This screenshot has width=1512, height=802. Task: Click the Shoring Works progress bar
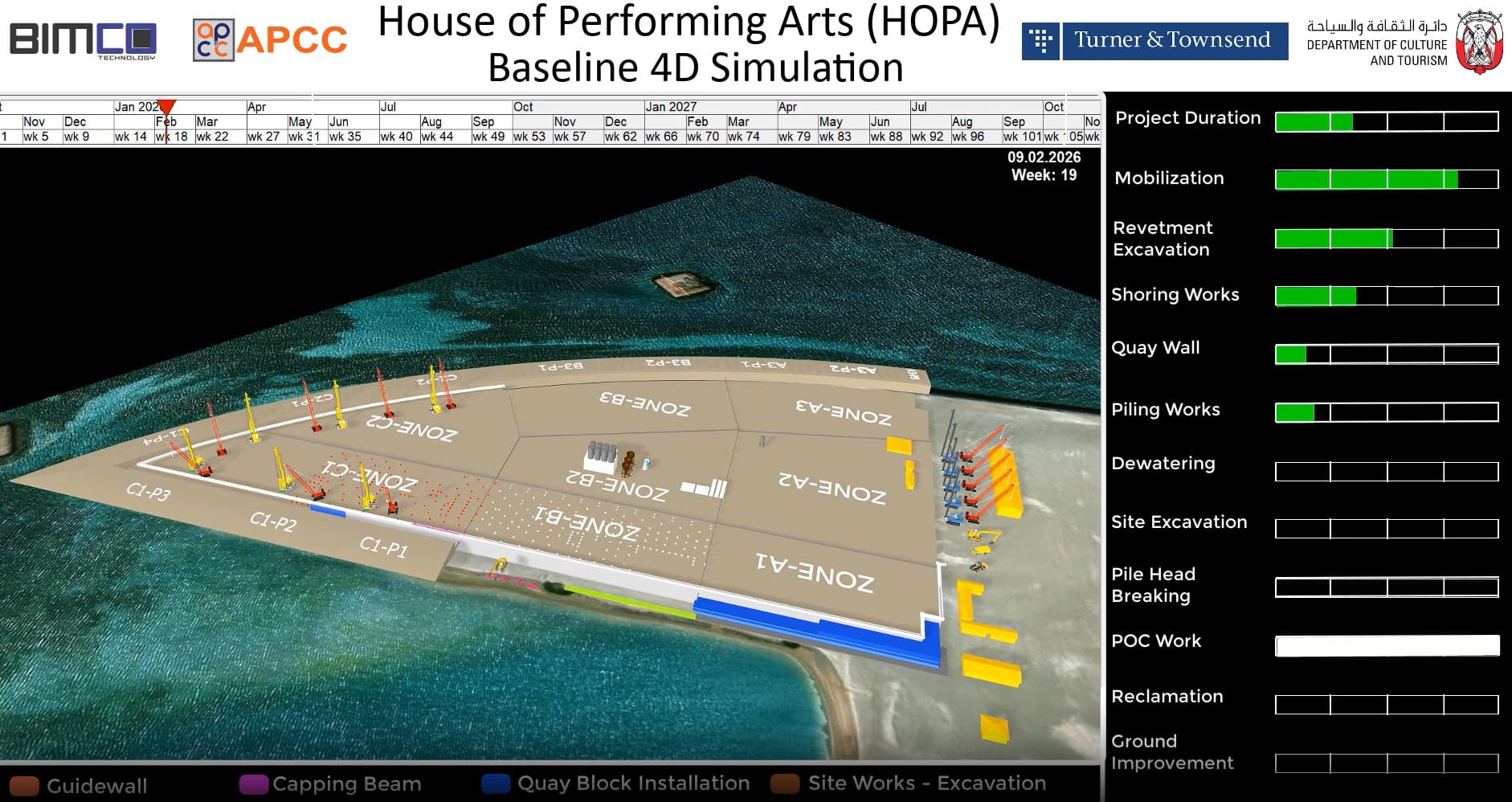point(1387,296)
